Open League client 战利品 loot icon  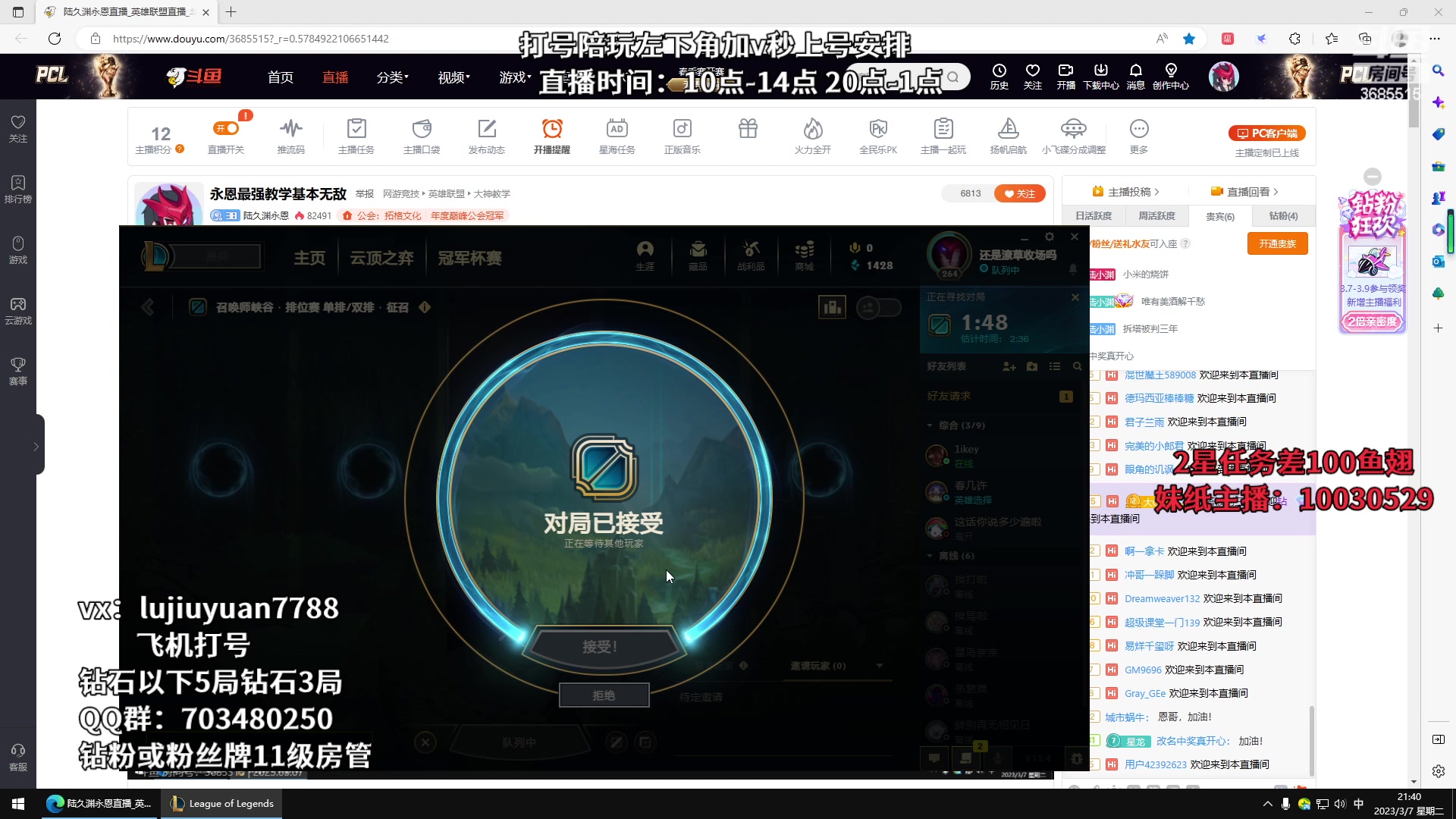pos(751,256)
